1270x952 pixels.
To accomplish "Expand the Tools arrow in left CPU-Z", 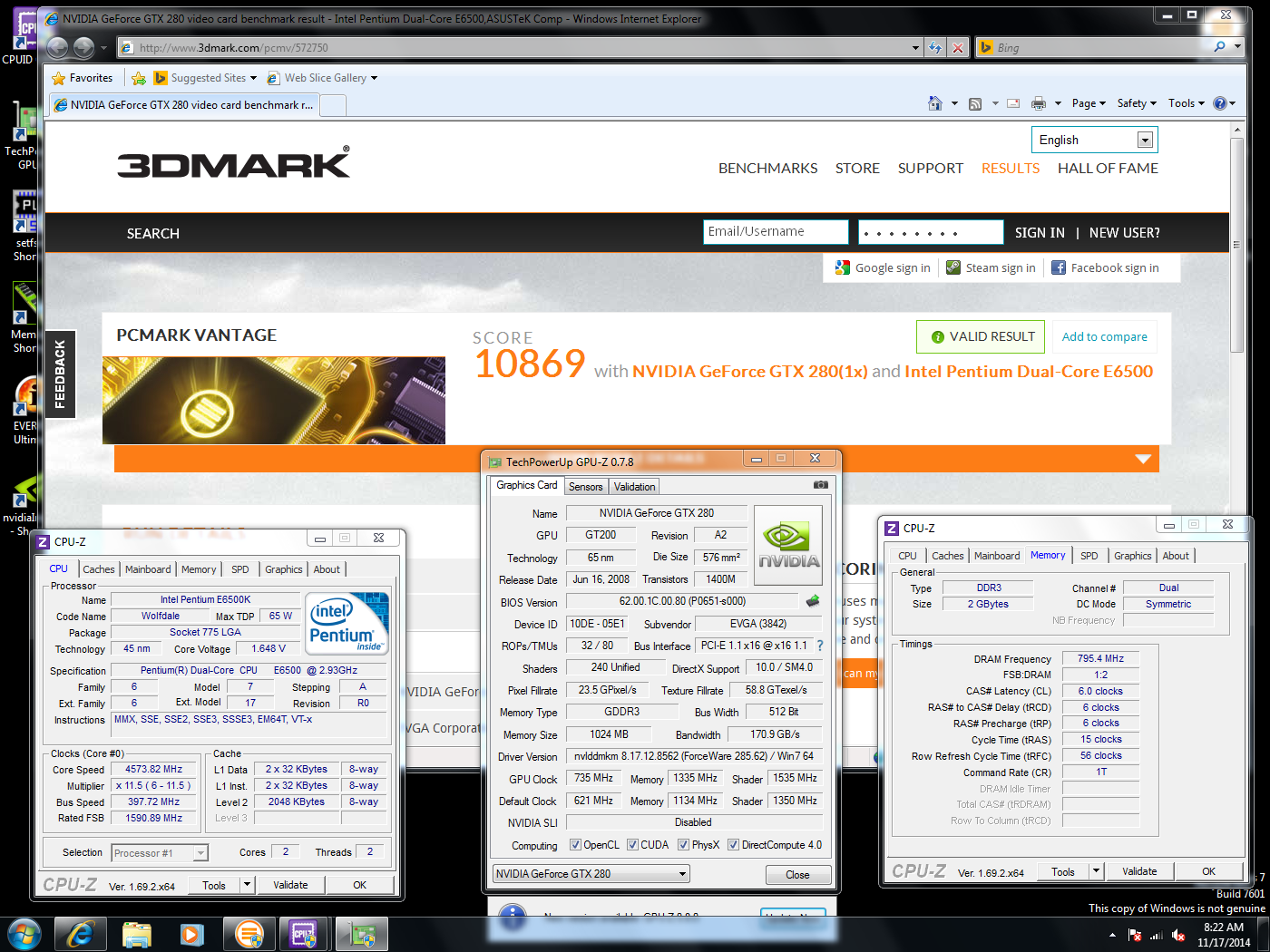I will click(246, 885).
